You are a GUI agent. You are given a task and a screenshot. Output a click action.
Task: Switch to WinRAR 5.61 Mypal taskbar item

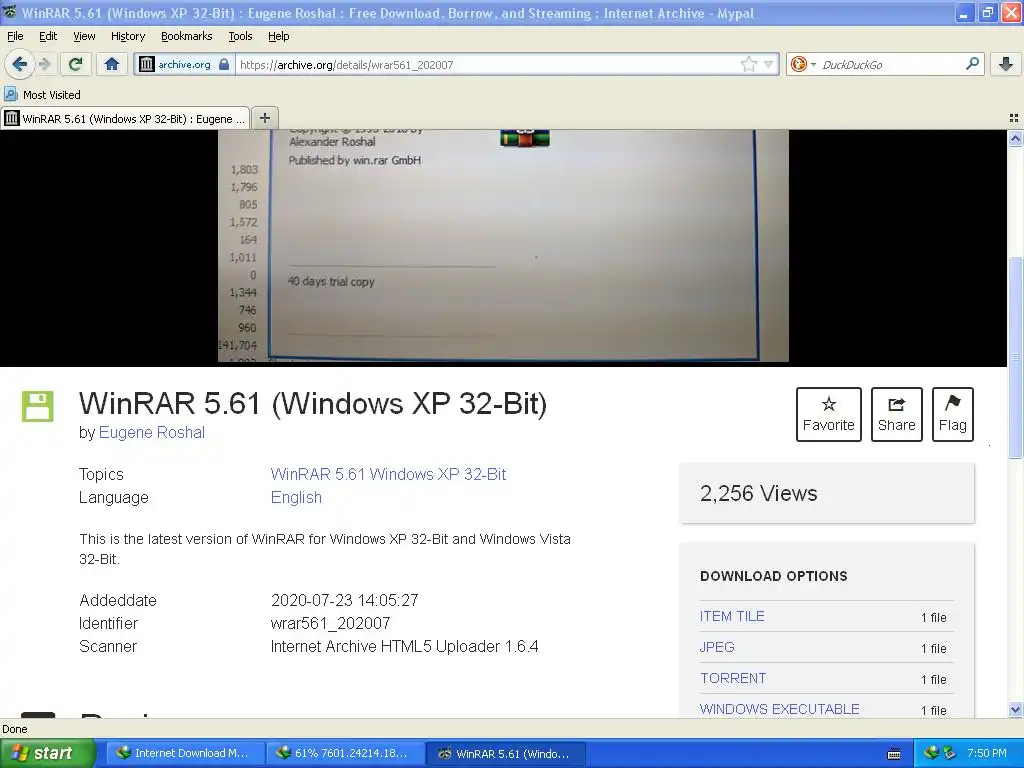505,753
